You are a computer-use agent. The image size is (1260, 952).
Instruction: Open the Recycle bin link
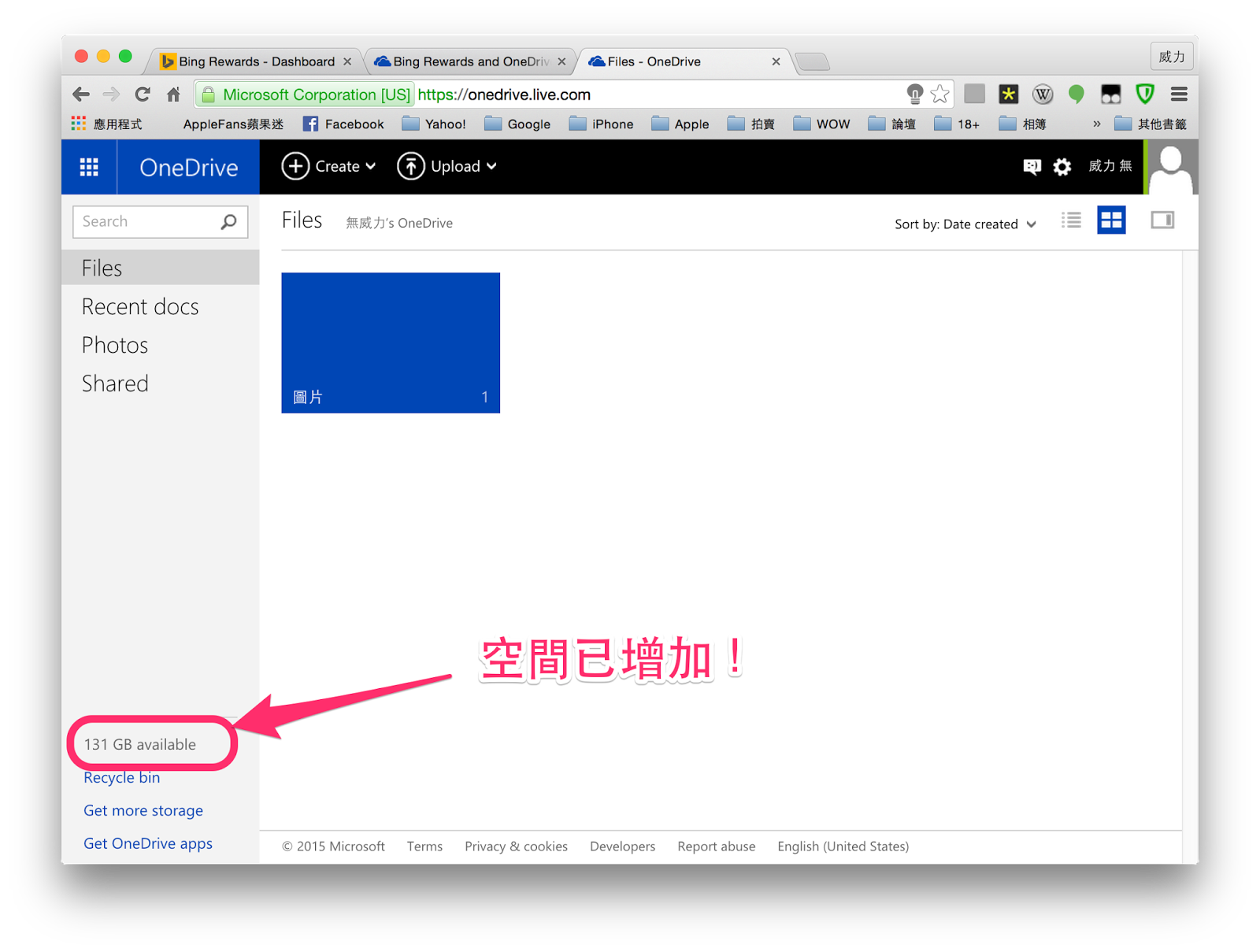click(x=122, y=777)
